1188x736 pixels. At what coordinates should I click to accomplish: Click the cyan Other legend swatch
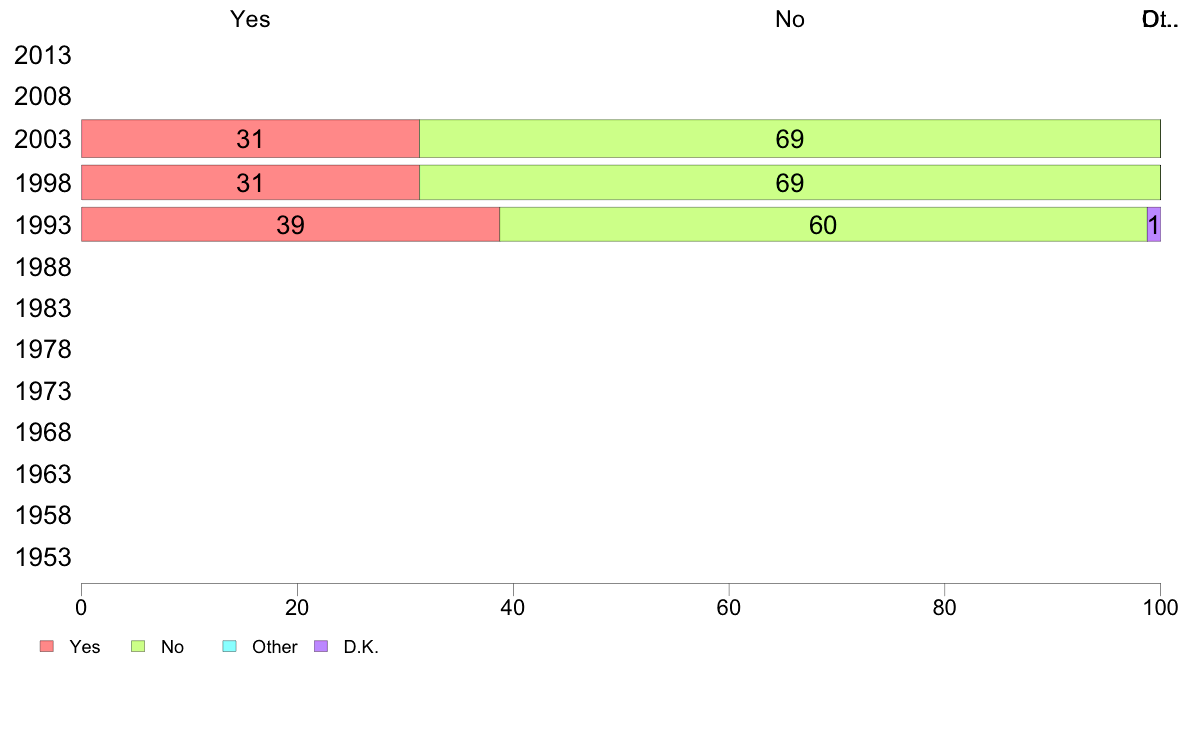pos(230,646)
